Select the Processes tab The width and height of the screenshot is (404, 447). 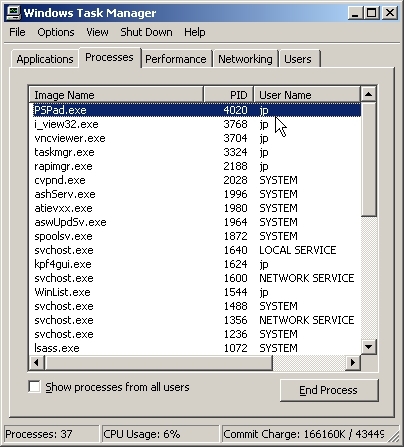coord(109,57)
